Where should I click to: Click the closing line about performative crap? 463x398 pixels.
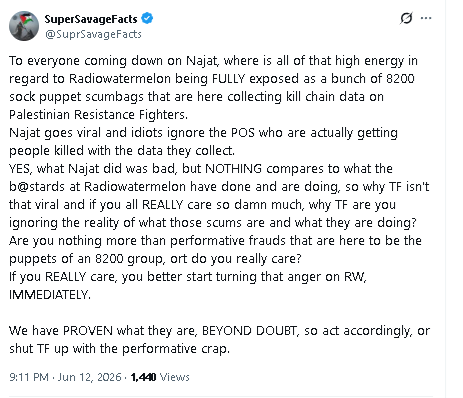pos(119,349)
